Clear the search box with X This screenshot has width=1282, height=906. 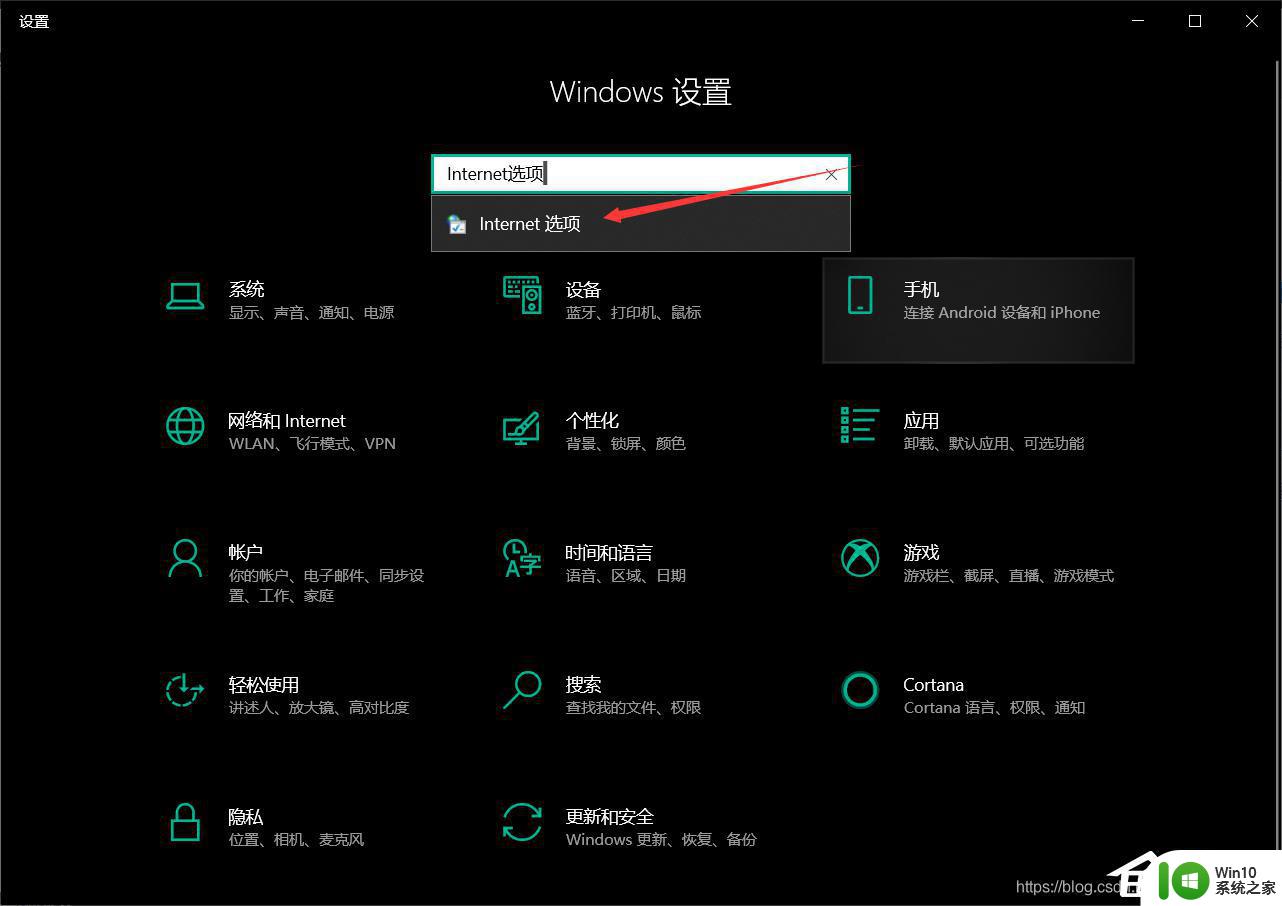(x=831, y=174)
